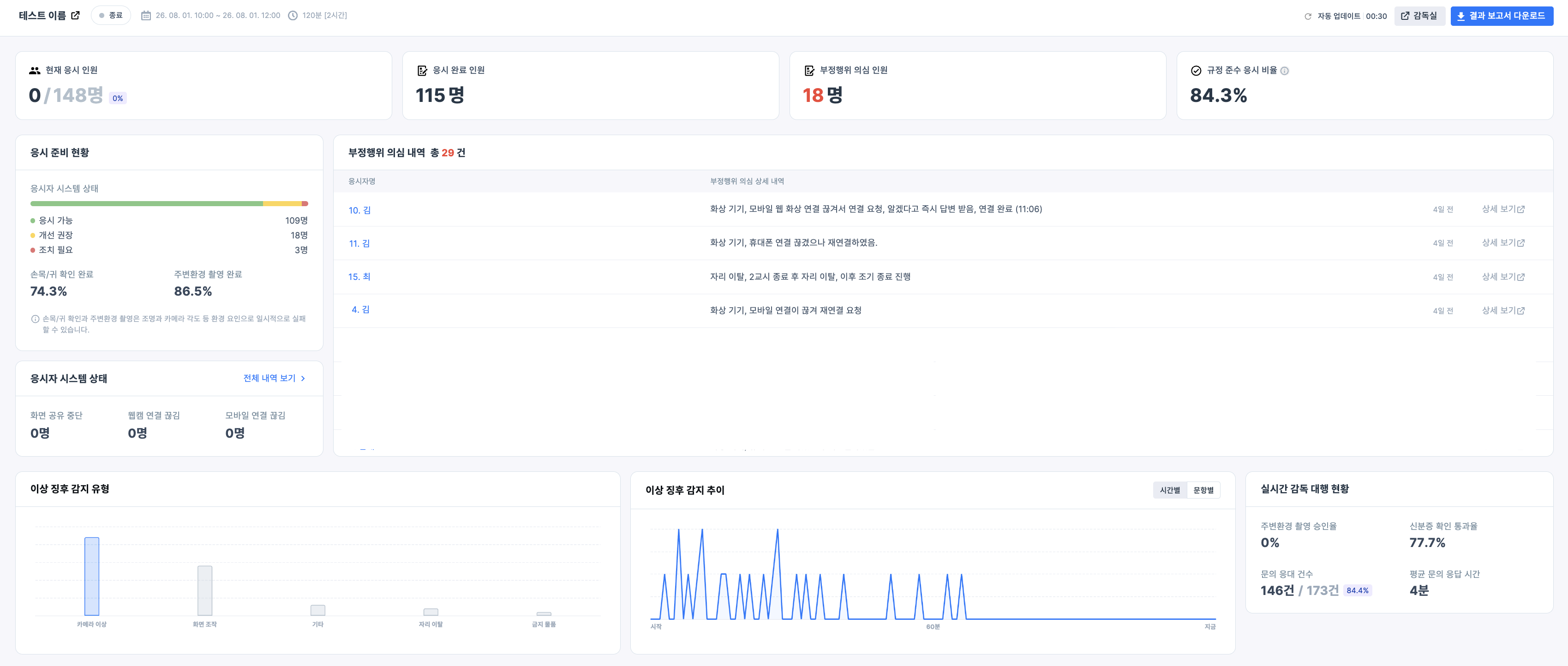
Task: Open 상세 보기 for examinee 11. 김
Action: tap(1503, 243)
